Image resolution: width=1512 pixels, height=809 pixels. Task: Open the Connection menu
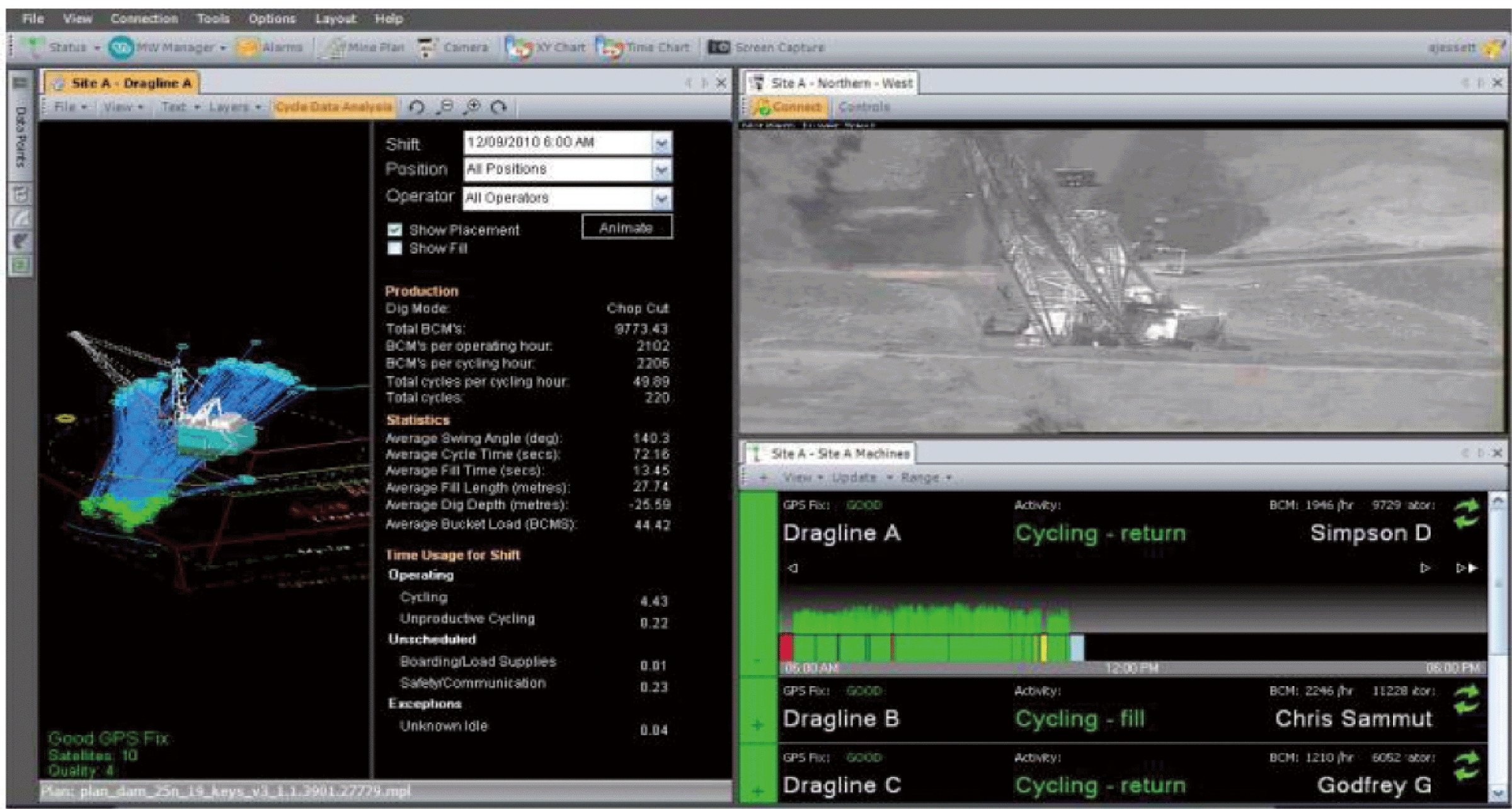coord(144,19)
